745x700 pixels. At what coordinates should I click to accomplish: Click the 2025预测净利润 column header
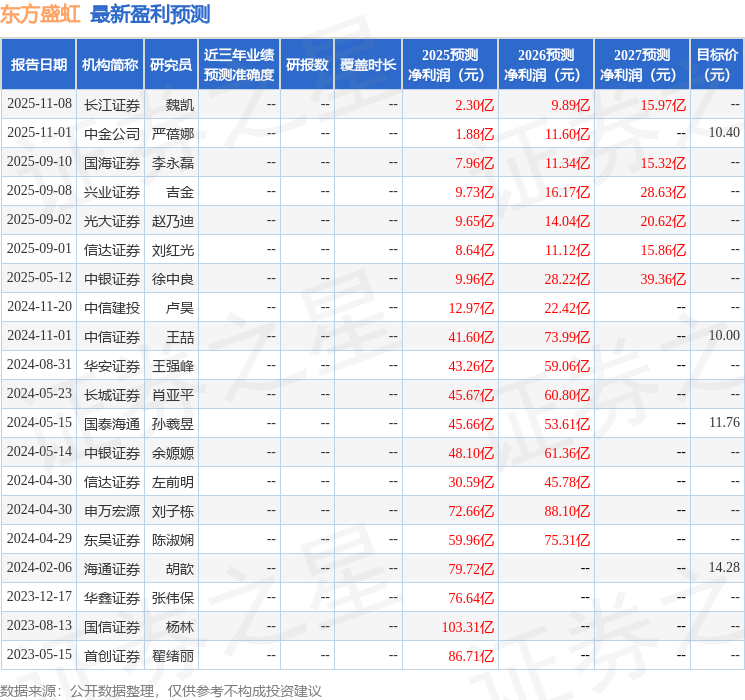tap(450, 64)
